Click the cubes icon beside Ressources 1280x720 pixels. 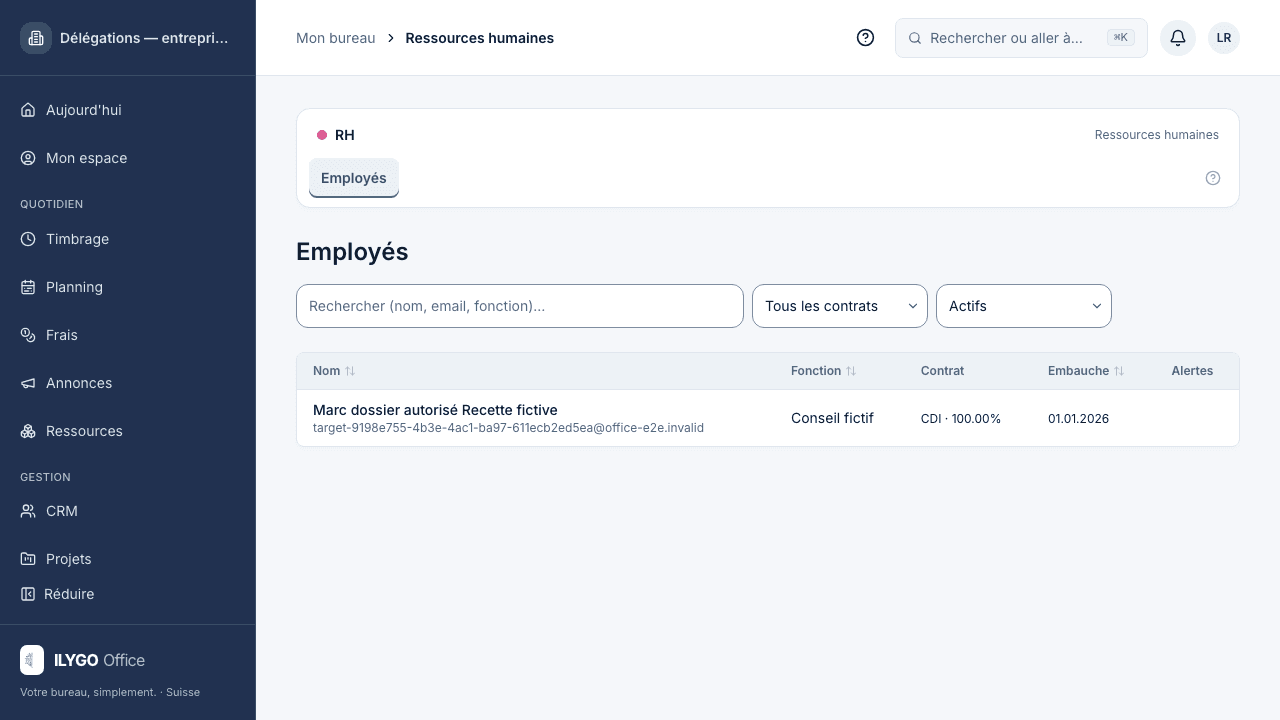point(28,431)
